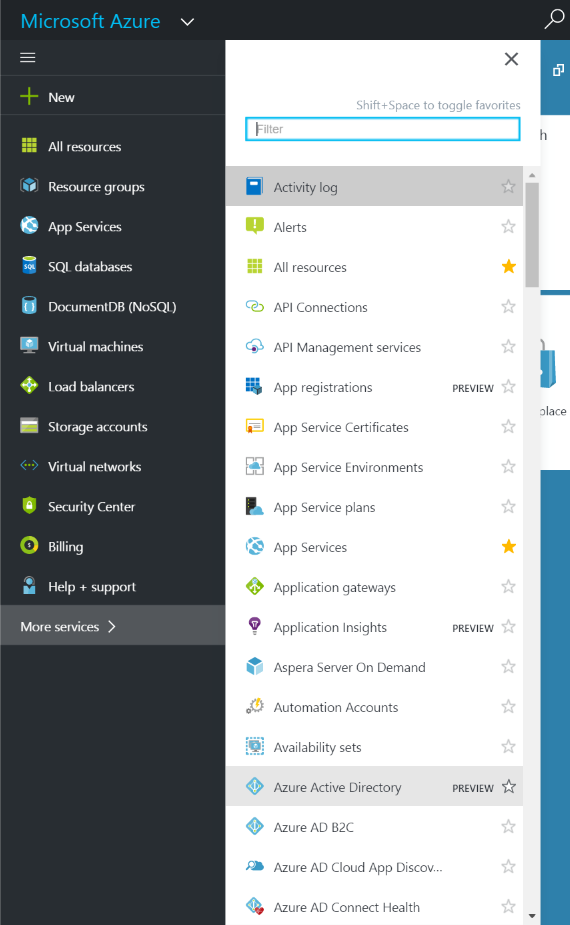Click the Virtual networks icon

[29, 466]
